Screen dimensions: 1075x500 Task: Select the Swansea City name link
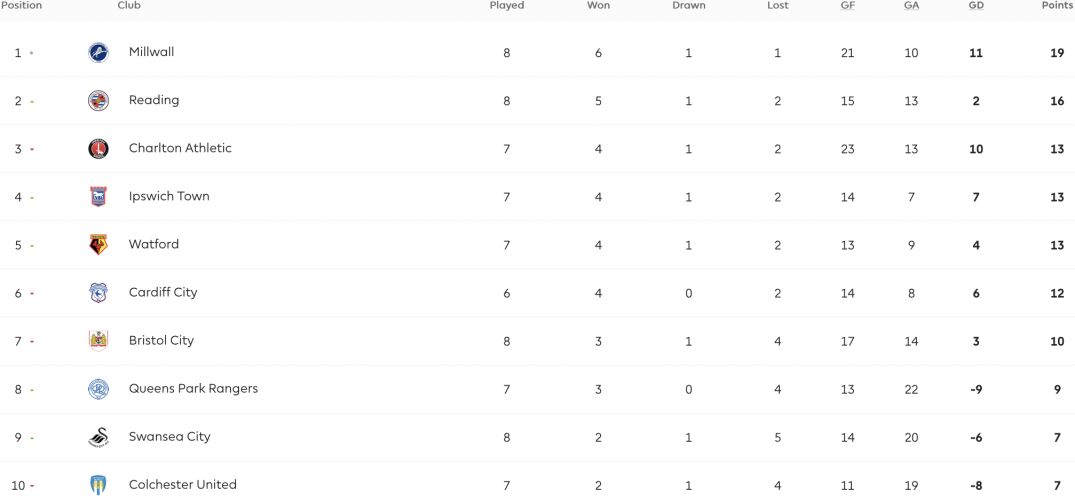(169, 437)
